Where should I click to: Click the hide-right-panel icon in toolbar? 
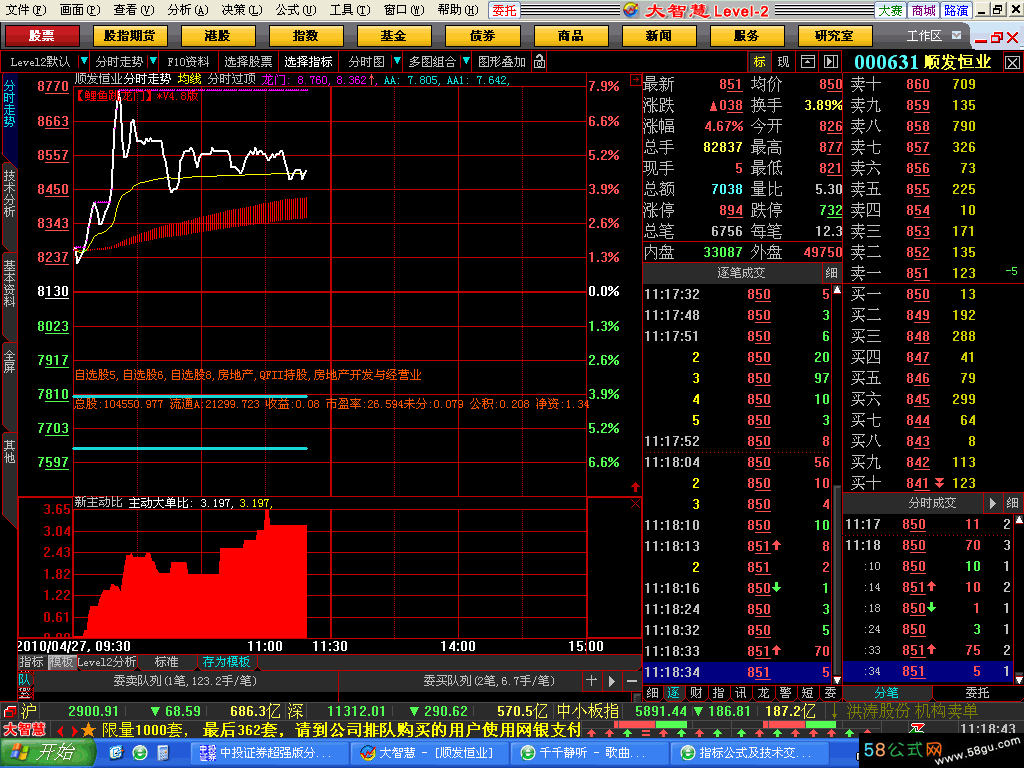[x=831, y=62]
